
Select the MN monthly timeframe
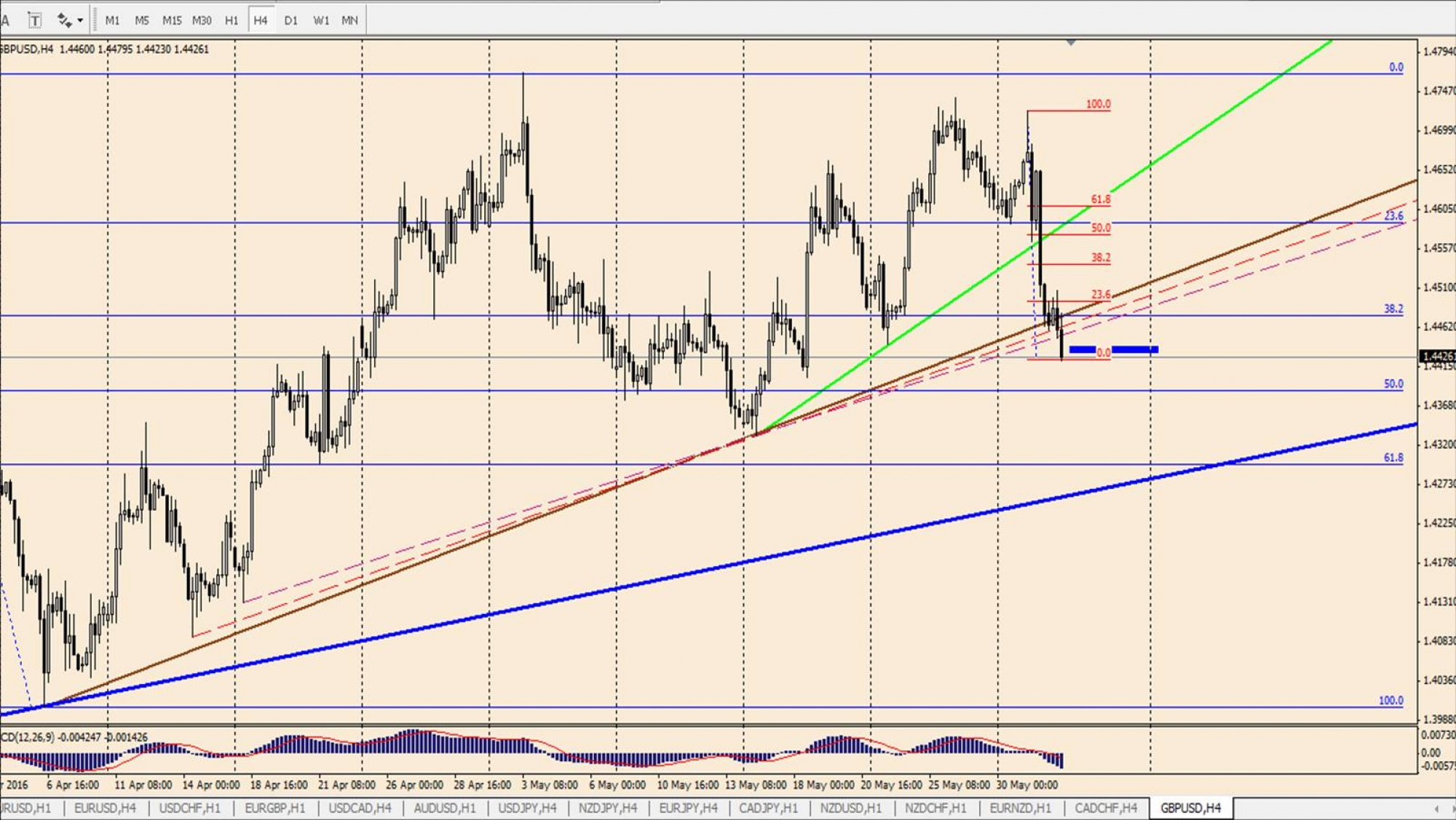coord(349,20)
